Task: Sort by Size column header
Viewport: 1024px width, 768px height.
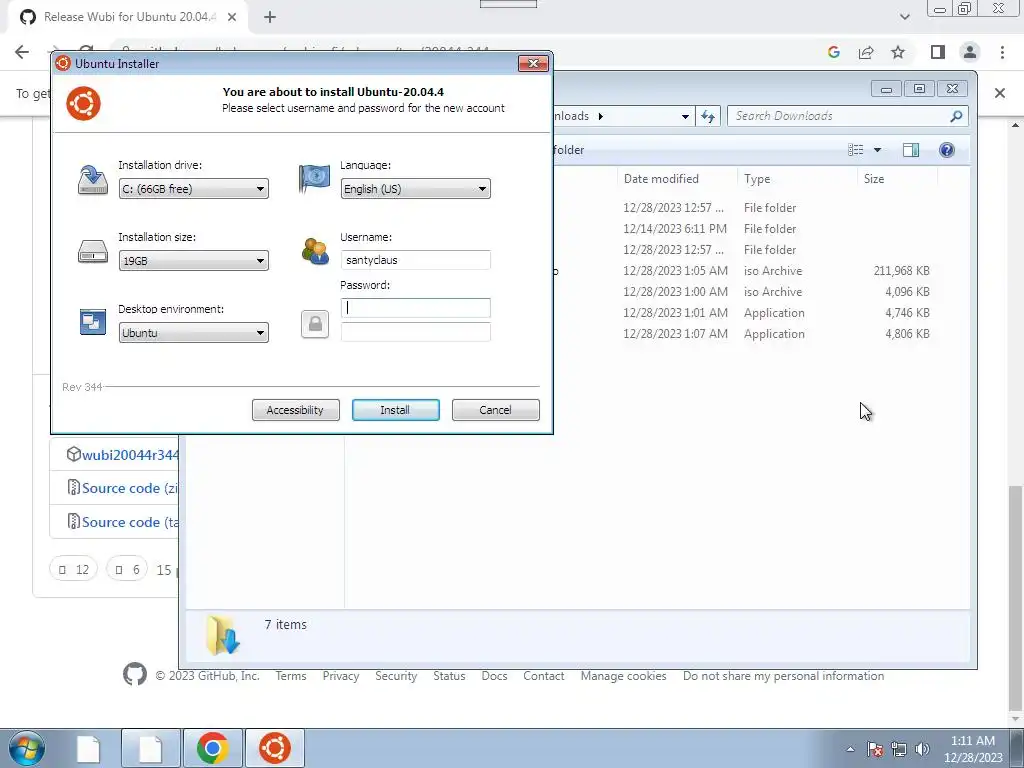Action: (x=897, y=179)
